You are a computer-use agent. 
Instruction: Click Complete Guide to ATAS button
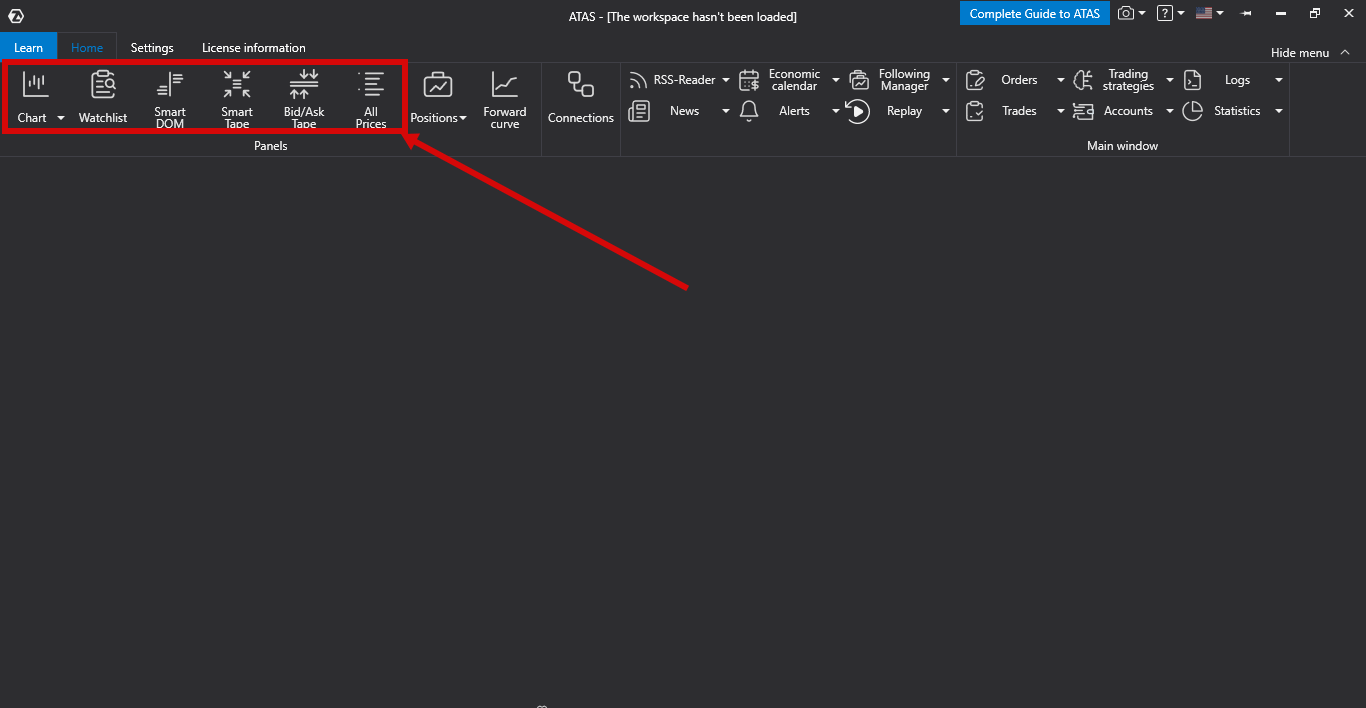coord(1035,14)
